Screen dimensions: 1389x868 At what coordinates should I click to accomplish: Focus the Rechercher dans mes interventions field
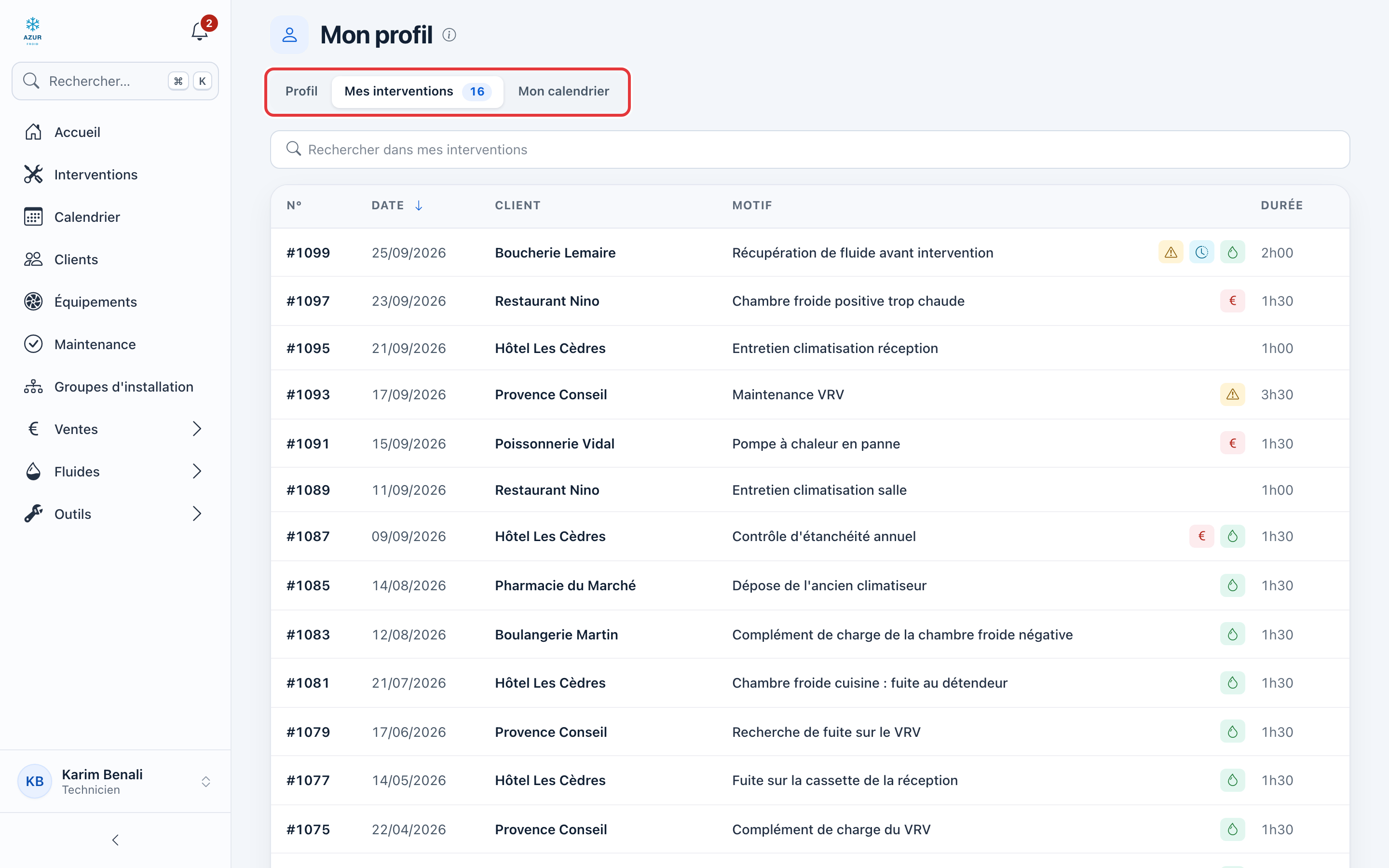click(x=810, y=149)
